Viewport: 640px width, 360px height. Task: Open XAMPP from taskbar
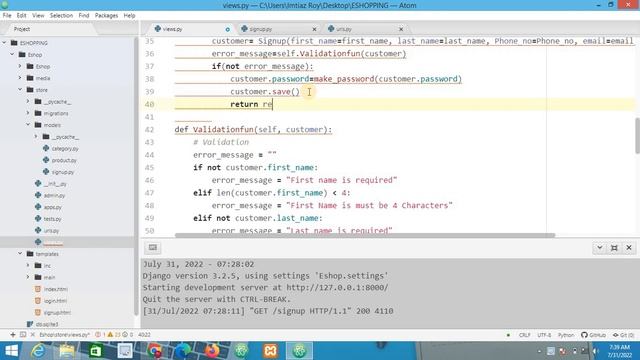pos(270,351)
